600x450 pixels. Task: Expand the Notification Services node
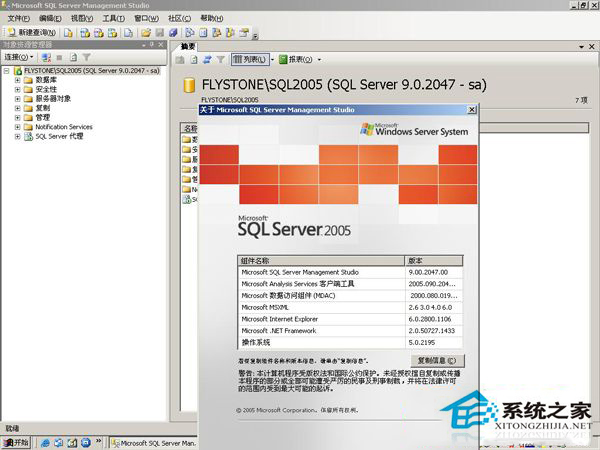click(x=17, y=127)
